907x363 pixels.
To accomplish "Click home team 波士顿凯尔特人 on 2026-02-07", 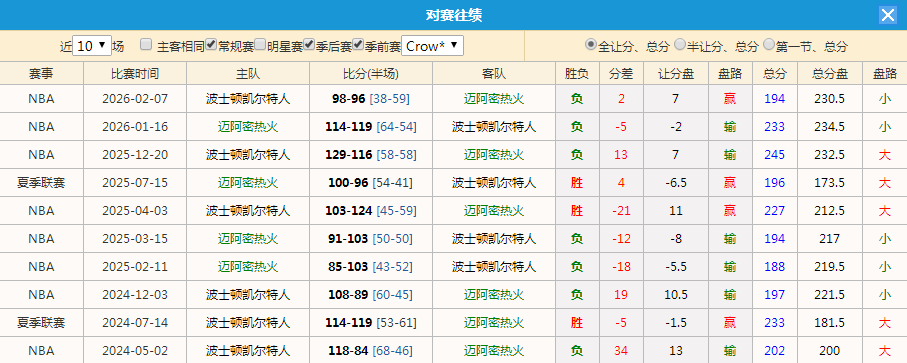I will 248,99.
